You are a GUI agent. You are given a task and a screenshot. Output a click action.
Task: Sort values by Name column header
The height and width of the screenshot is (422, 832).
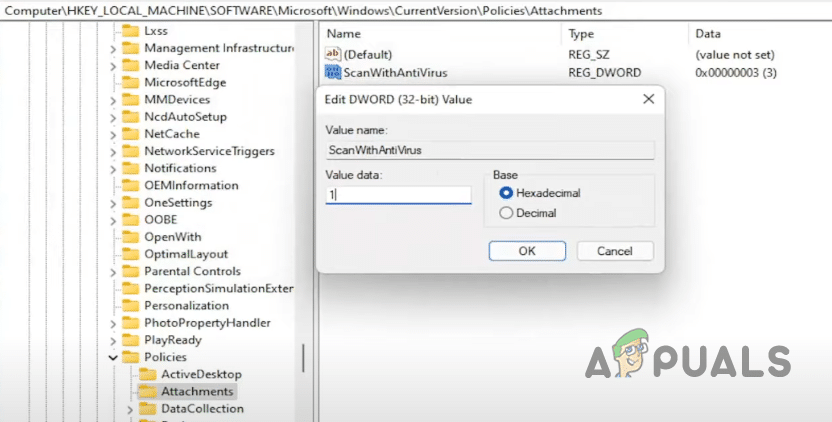coord(344,34)
